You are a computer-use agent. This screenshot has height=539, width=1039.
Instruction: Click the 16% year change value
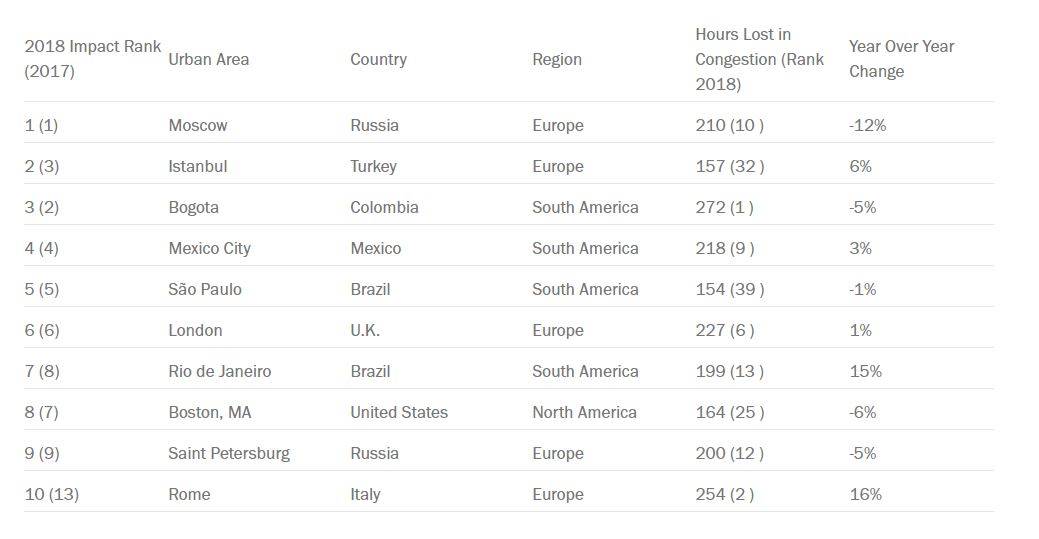tap(865, 495)
